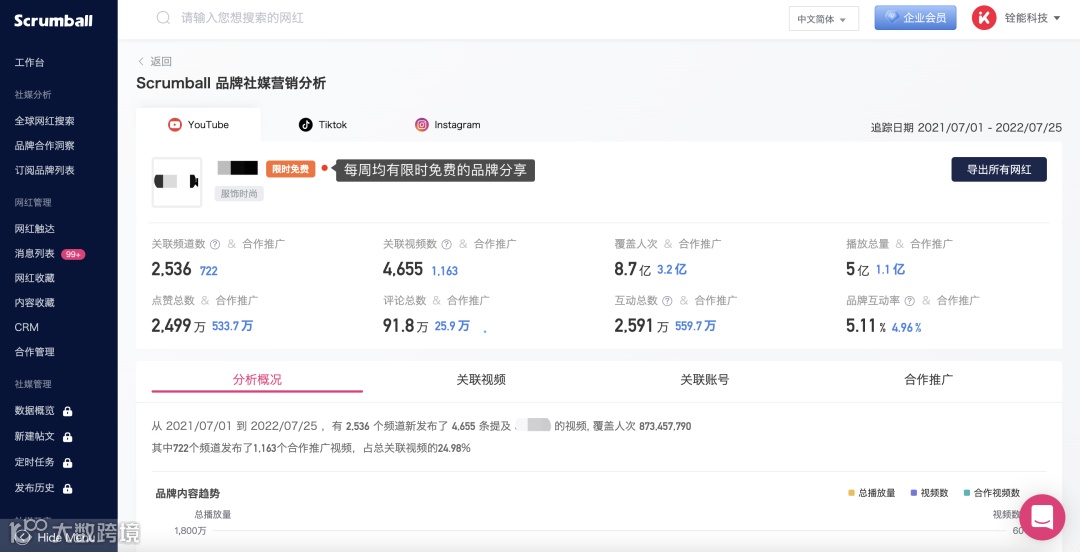Toggle 合作视频数 legend teal swatch

(967, 493)
